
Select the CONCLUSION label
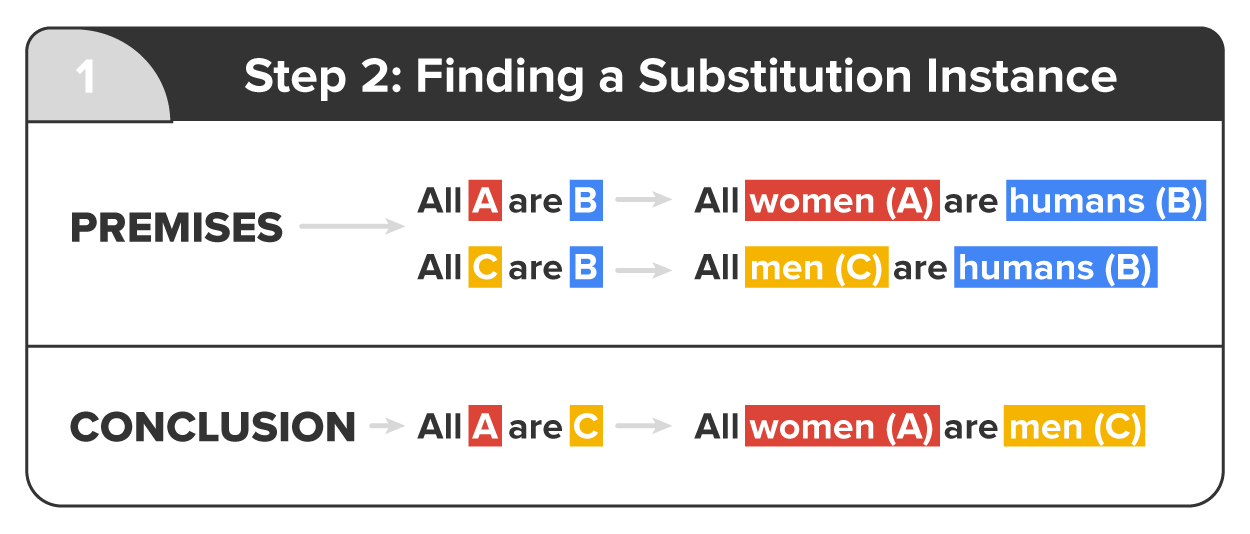(x=212, y=427)
